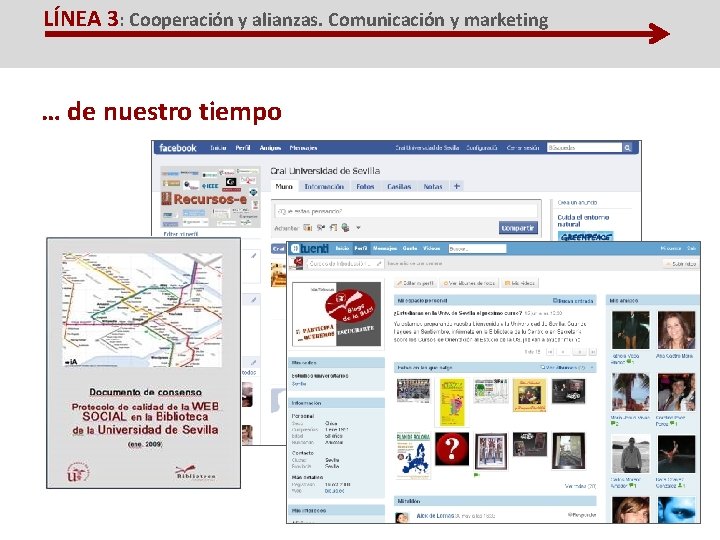The width and height of the screenshot is (720, 540).
Task: Switch to the Casillas tab
Action: point(399,186)
